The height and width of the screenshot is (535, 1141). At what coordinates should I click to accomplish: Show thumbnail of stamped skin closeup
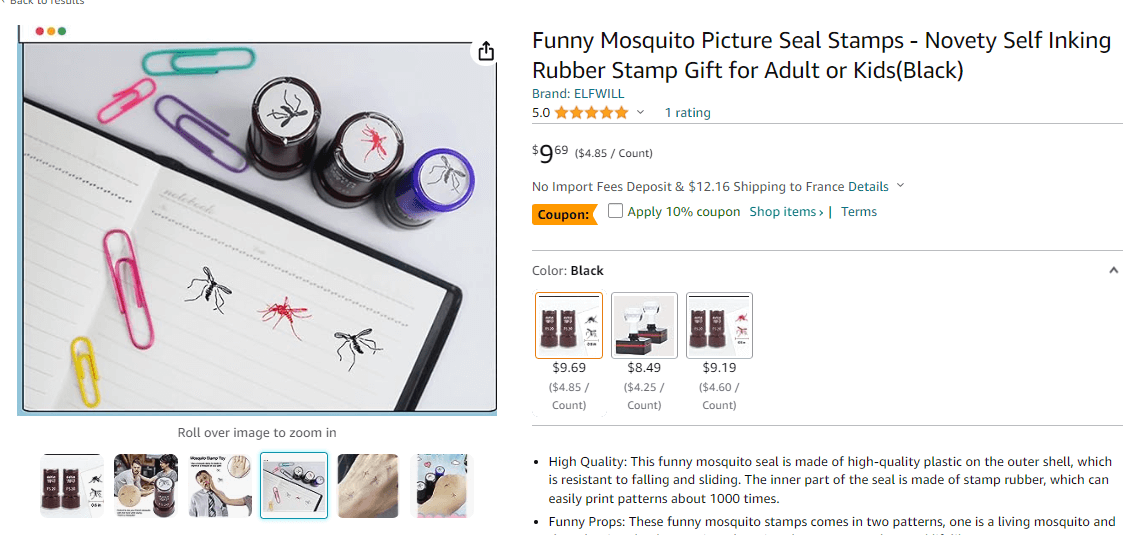tap(368, 486)
